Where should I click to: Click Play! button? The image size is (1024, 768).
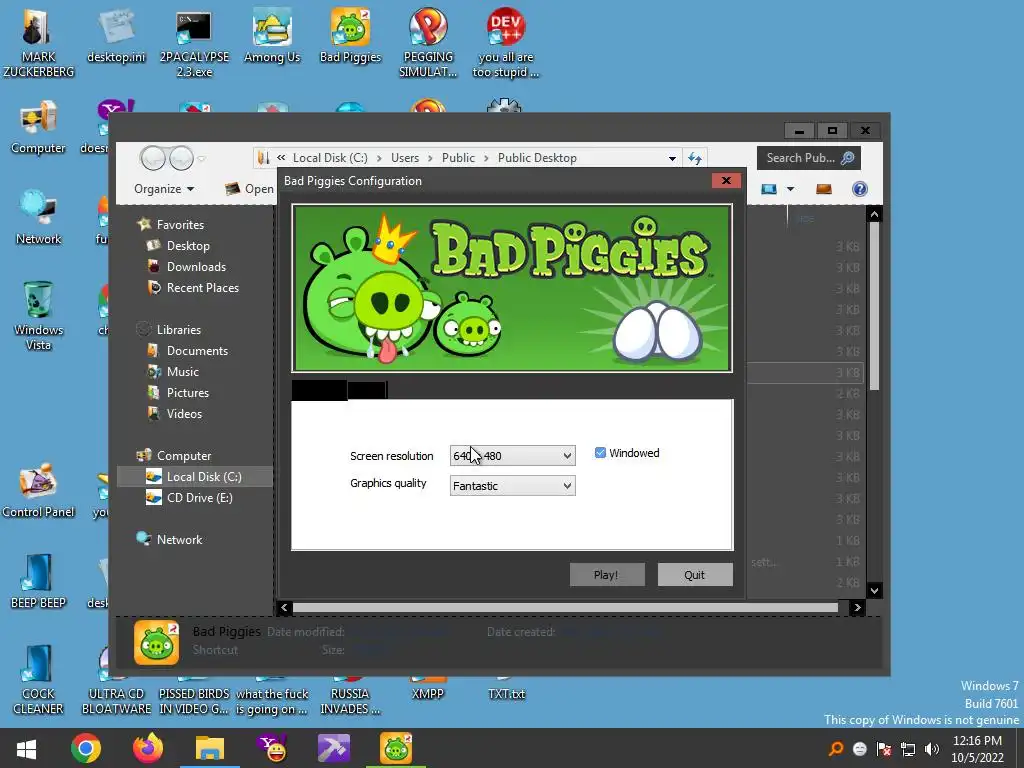coord(607,575)
